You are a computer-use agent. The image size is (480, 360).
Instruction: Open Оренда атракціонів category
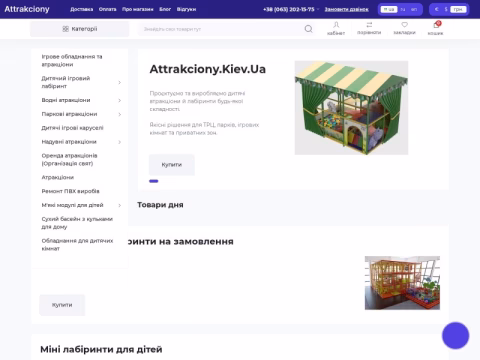[x=69, y=159]
